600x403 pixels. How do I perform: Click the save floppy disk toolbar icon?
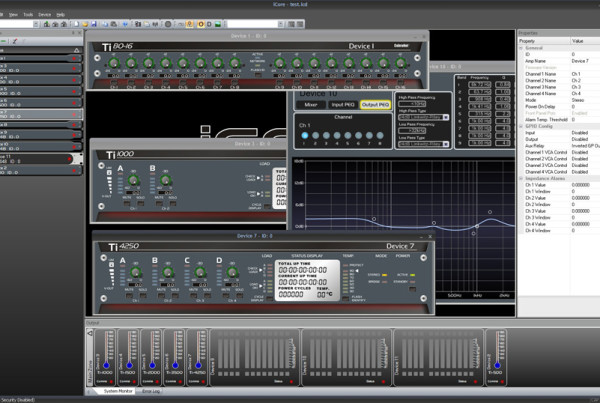point(94,24)
